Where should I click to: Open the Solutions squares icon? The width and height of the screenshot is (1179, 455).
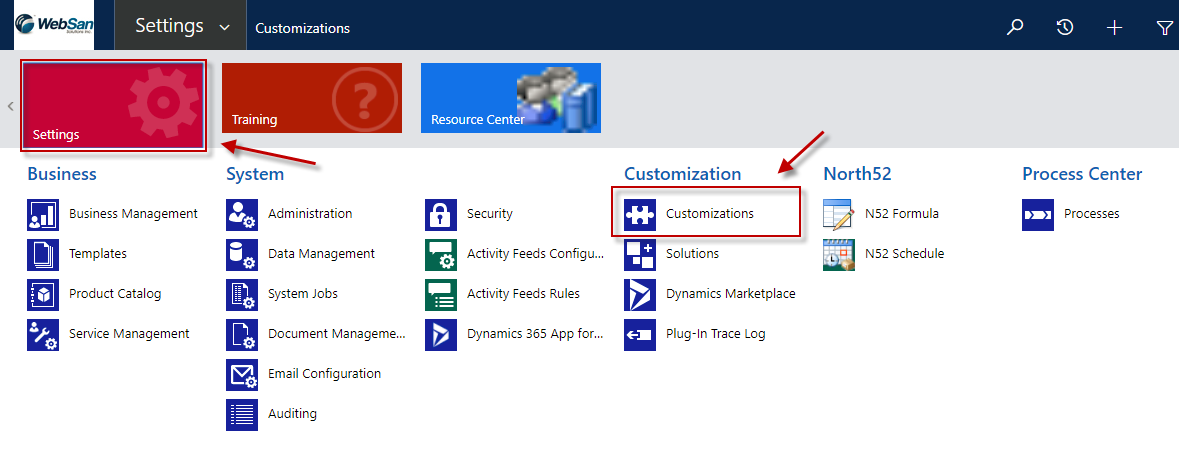click(640, 254)
